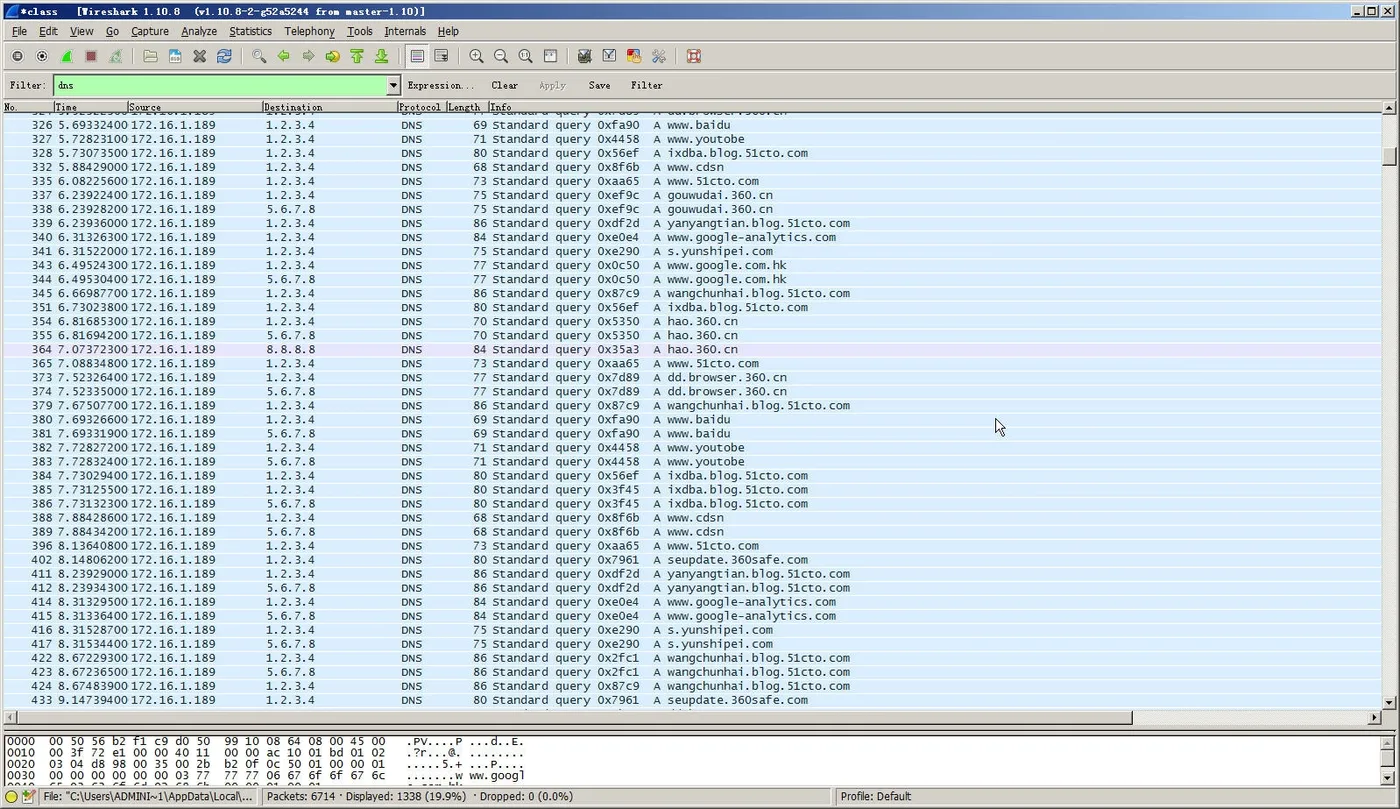Reload this capture file icon
This screenshot has width=1400, height=809.
[x=224, y=57]
